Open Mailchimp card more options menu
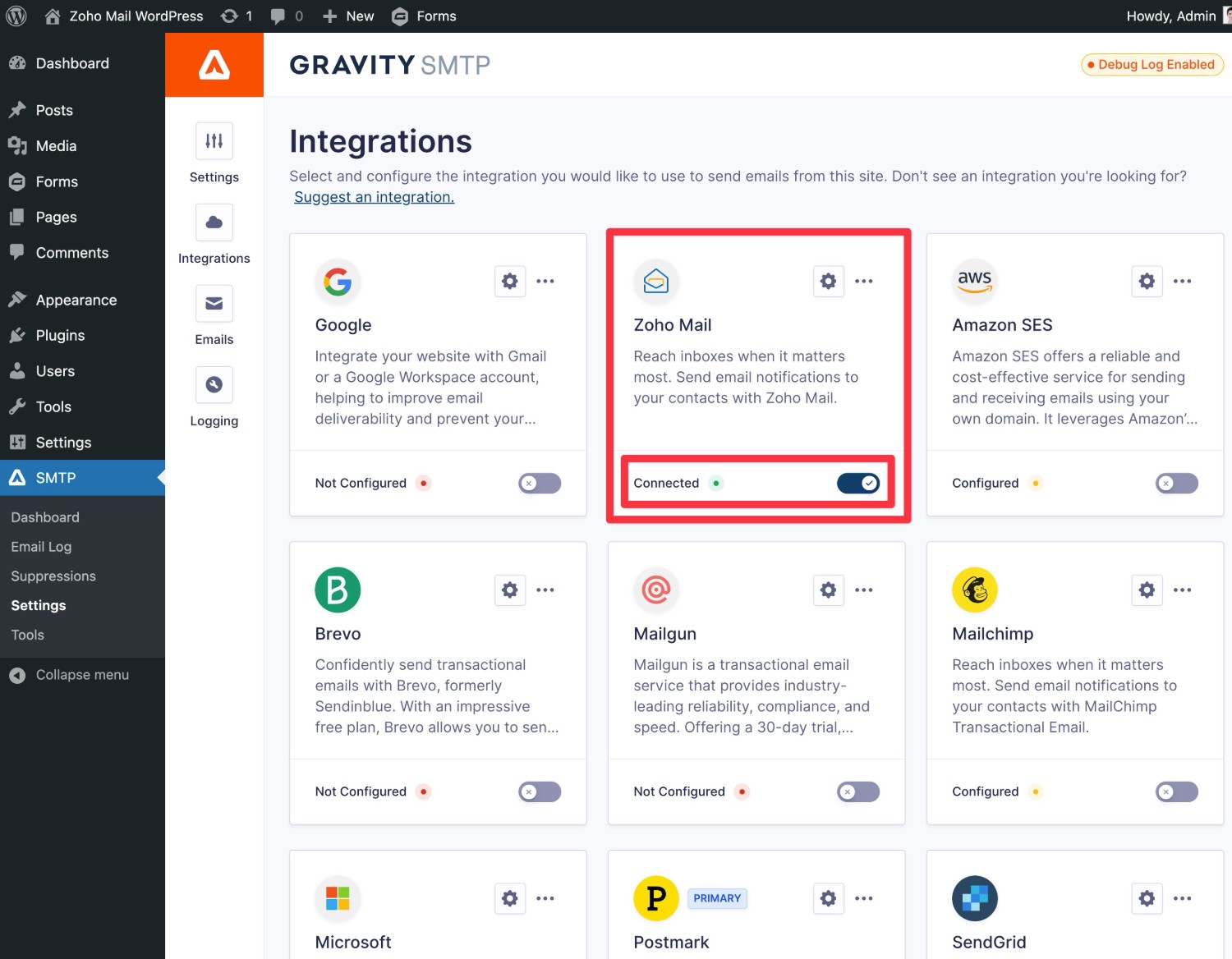 coord(1183,590)
